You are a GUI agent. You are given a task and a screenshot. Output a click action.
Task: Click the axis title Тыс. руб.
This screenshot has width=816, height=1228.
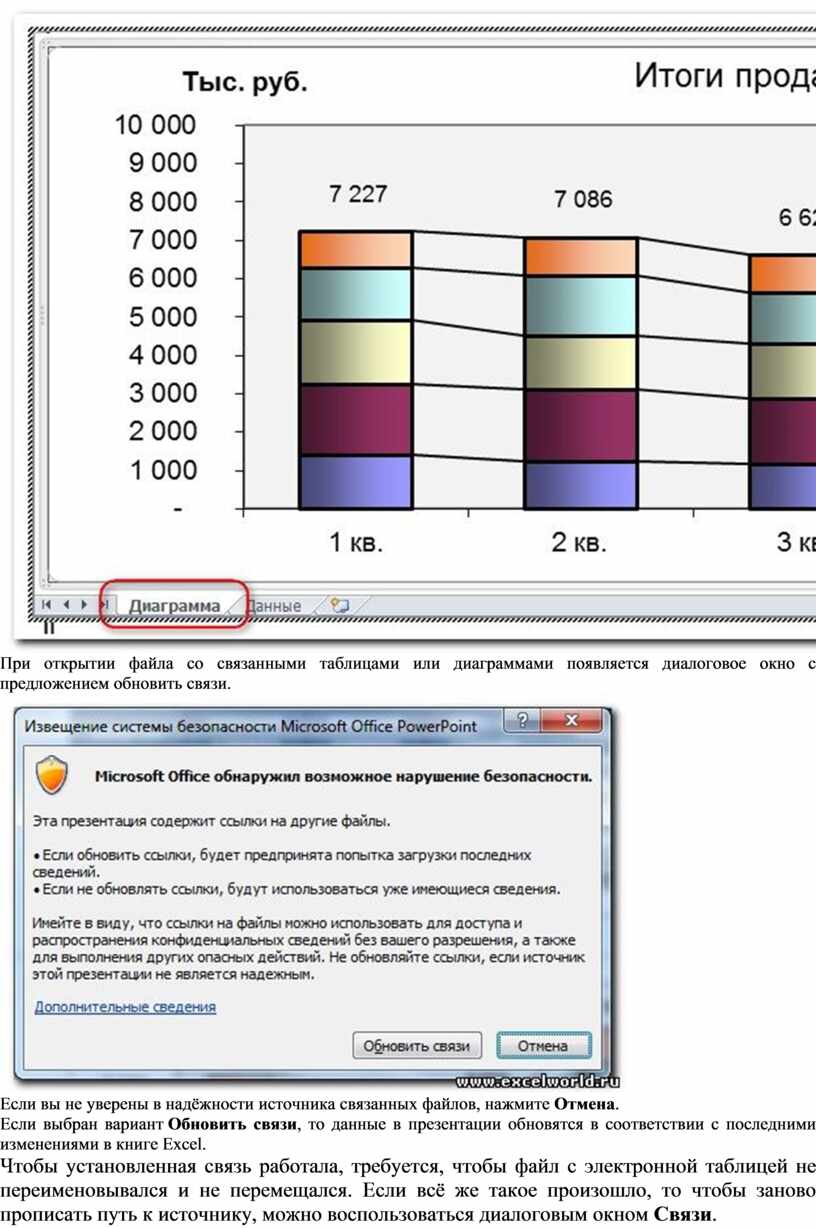pyautogui.click(x=244, y=83)
